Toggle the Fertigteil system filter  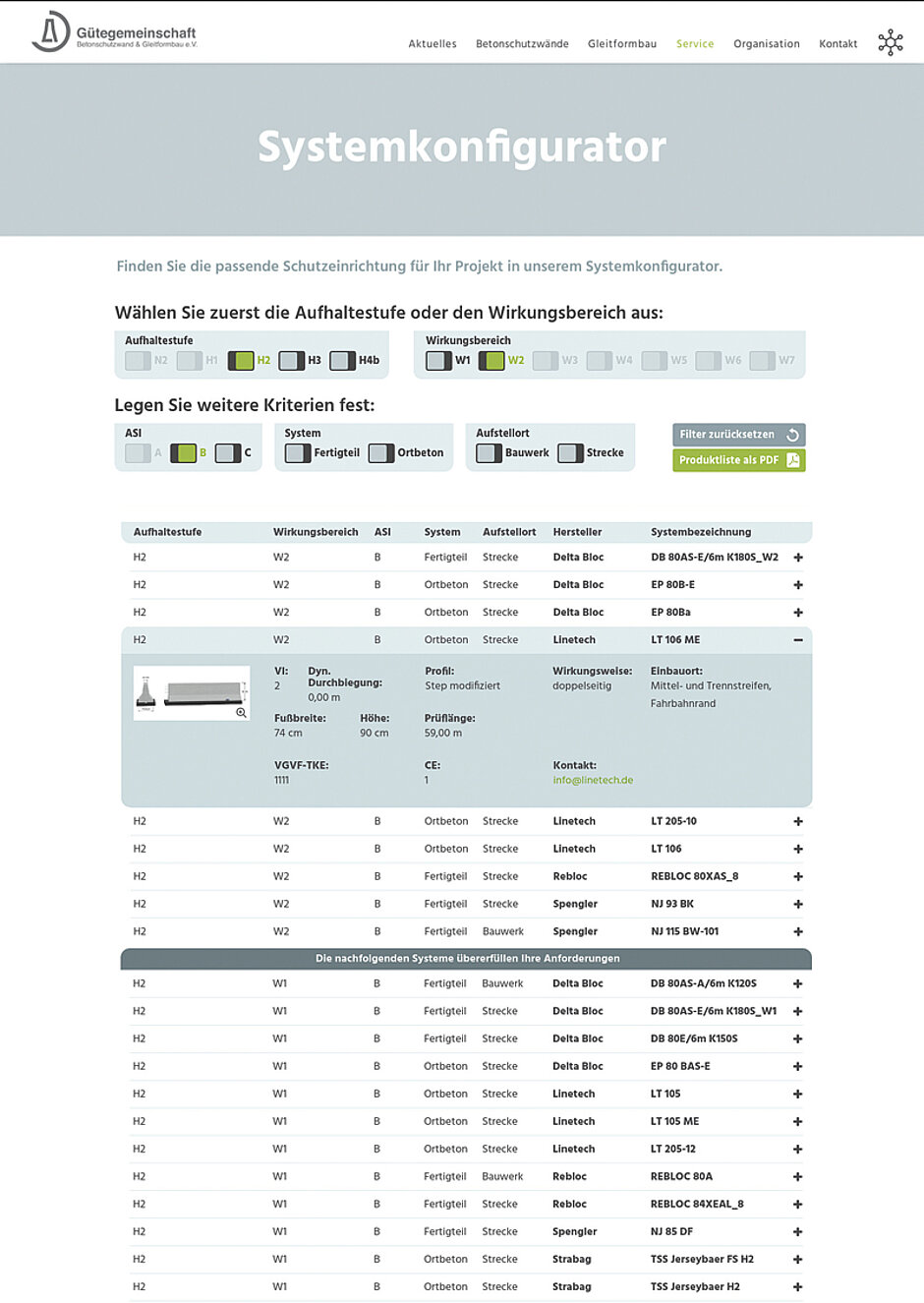pyautogui.click(x=297, y=453)
